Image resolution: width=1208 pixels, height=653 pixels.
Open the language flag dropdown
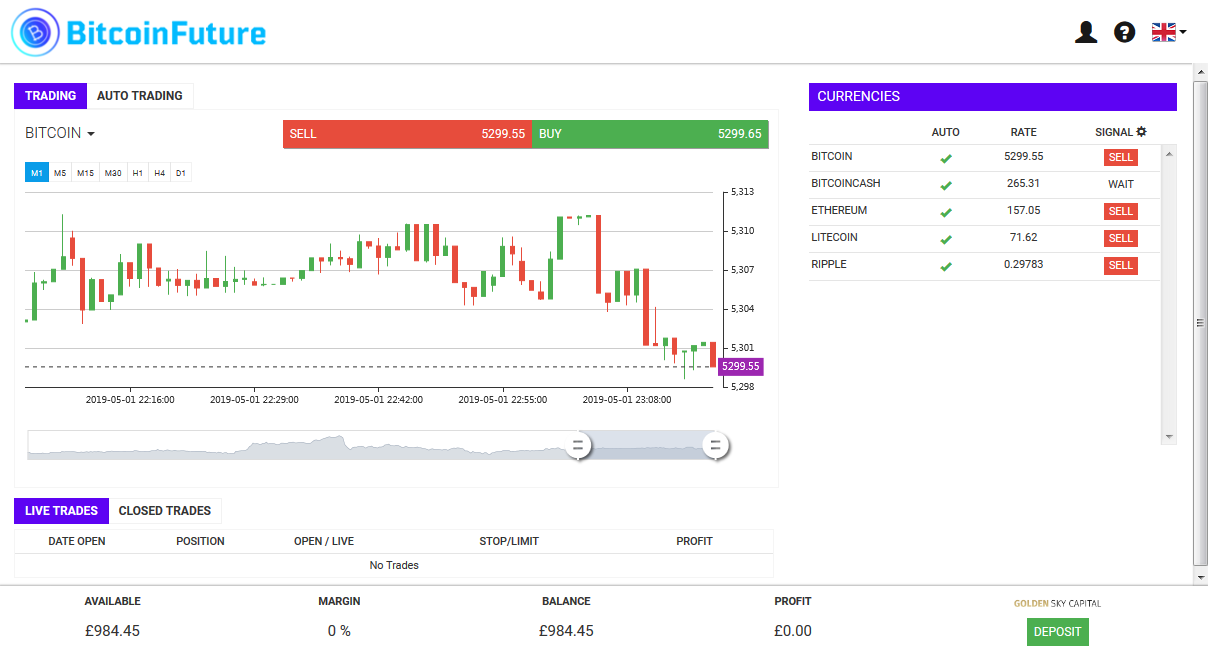tap(1168, 32)
